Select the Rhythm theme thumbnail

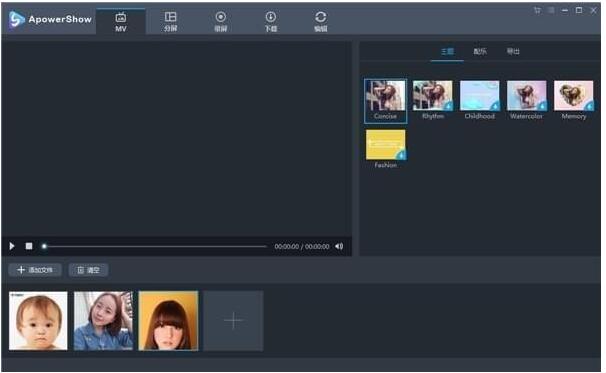point(432,100)
